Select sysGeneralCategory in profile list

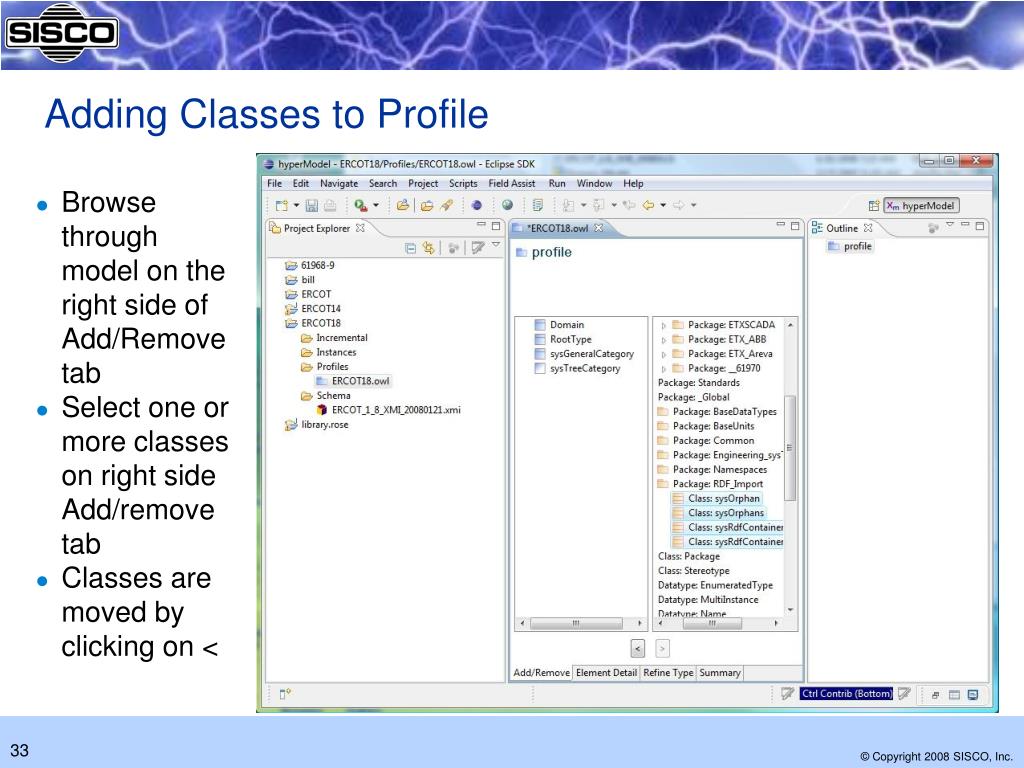(584, 353)
